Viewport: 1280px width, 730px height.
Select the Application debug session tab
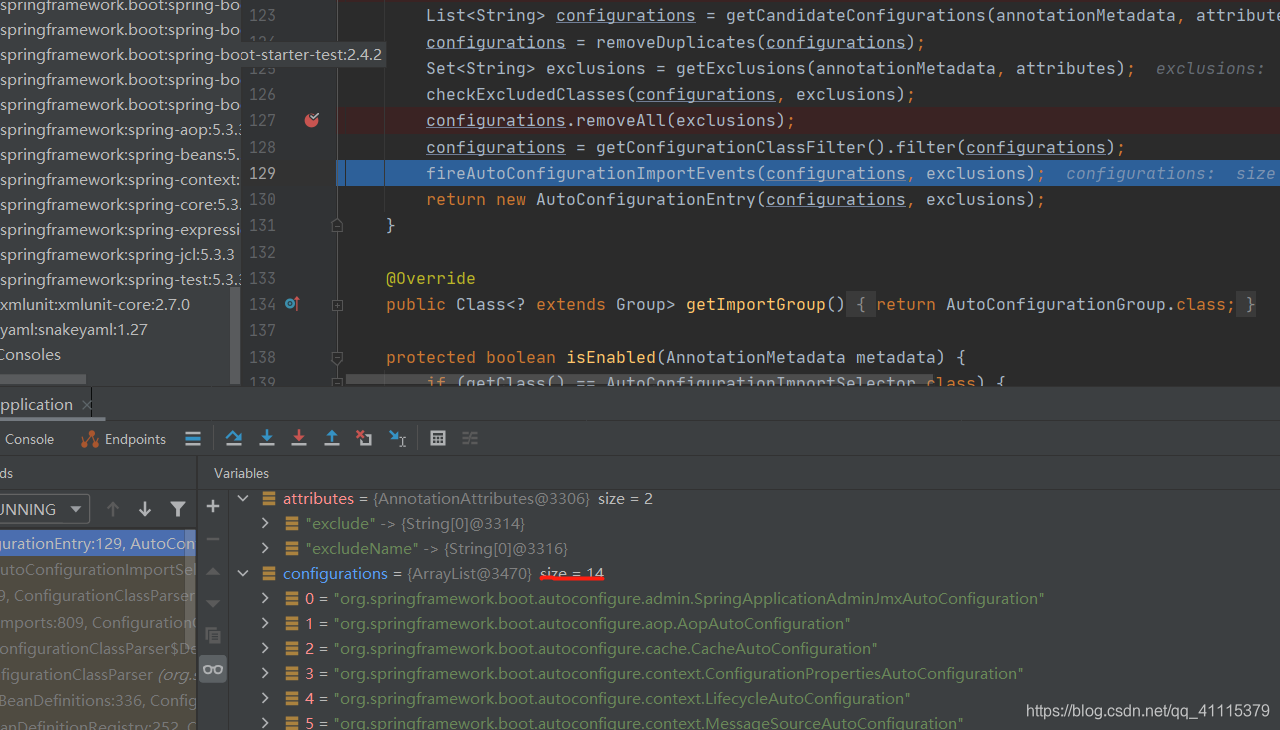37,404
